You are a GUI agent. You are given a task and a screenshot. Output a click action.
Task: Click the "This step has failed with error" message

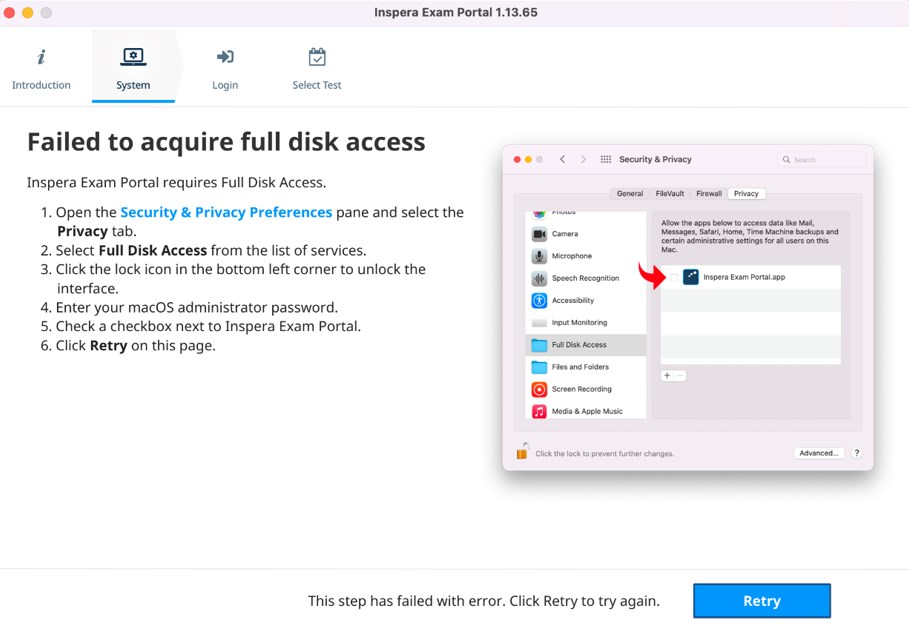(x=483, y=601)
